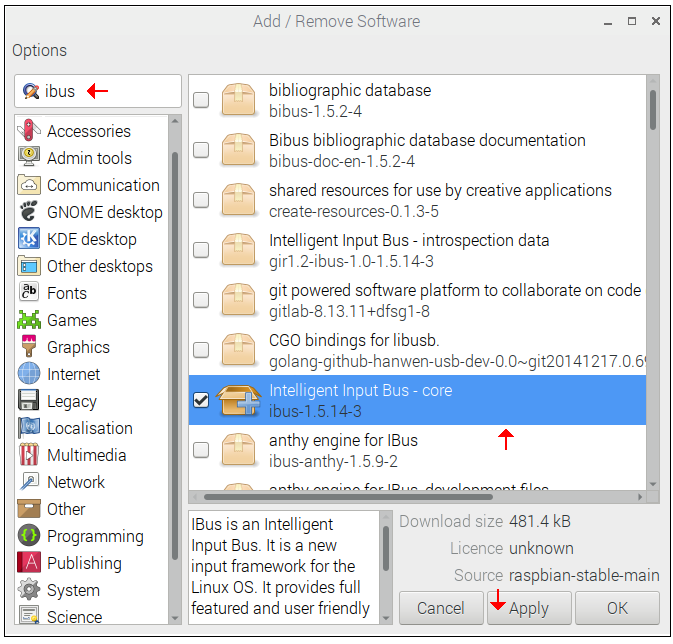Select the 'bibliographic database' bibus row
Screen dimensions: 673x644
(417, 100)
